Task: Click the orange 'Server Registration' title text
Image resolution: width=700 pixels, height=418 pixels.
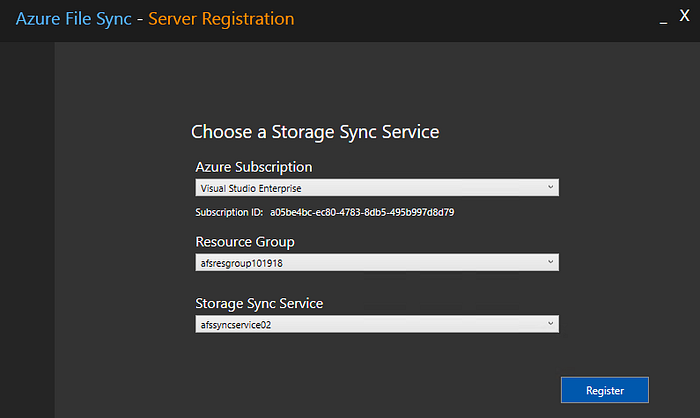Action: click(221, 19)
